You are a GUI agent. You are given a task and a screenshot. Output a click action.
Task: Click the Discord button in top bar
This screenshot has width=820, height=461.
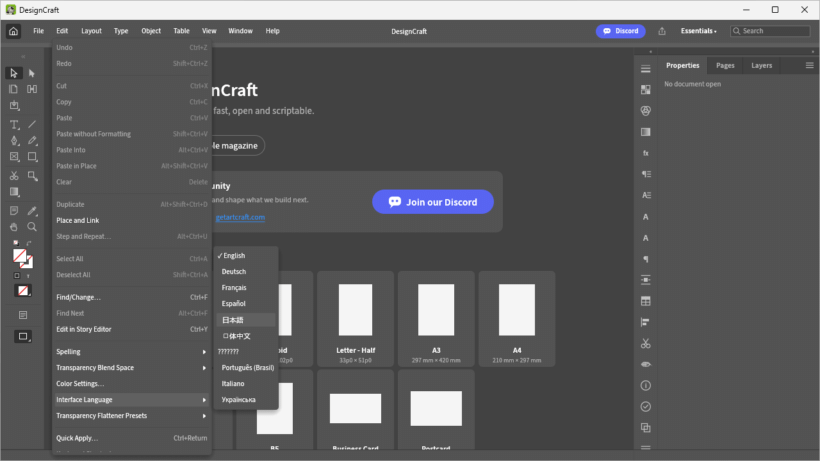click(x=620, y=31)
